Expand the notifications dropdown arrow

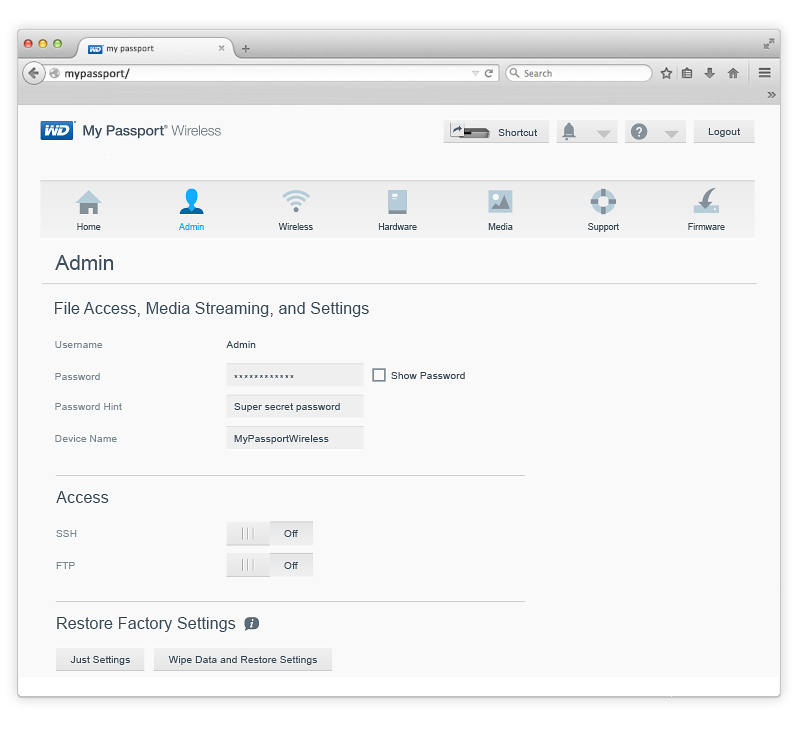pyautogui.click(x=604, y=134)
